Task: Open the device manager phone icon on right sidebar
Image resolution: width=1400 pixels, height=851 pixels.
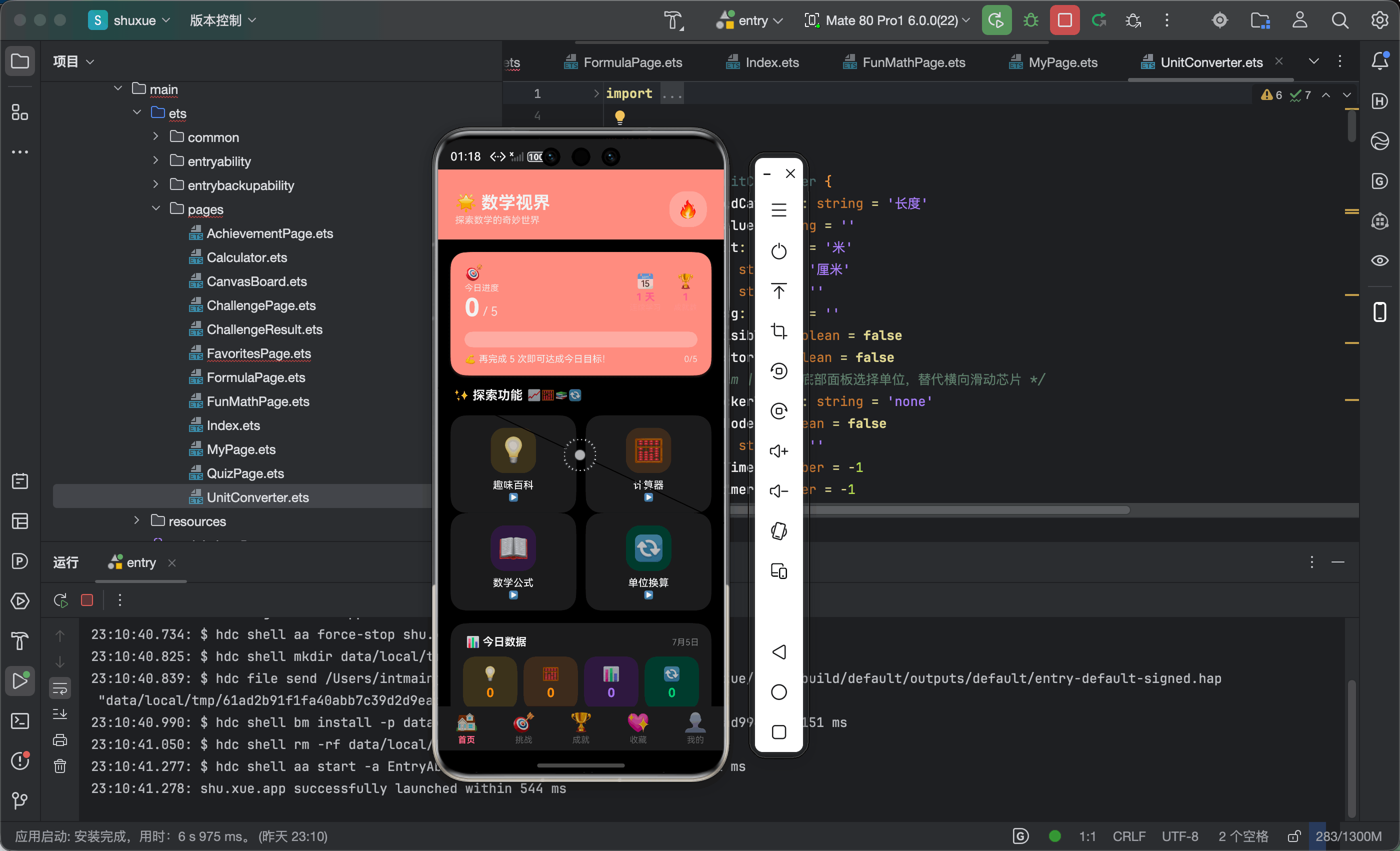Action: 1379,312
